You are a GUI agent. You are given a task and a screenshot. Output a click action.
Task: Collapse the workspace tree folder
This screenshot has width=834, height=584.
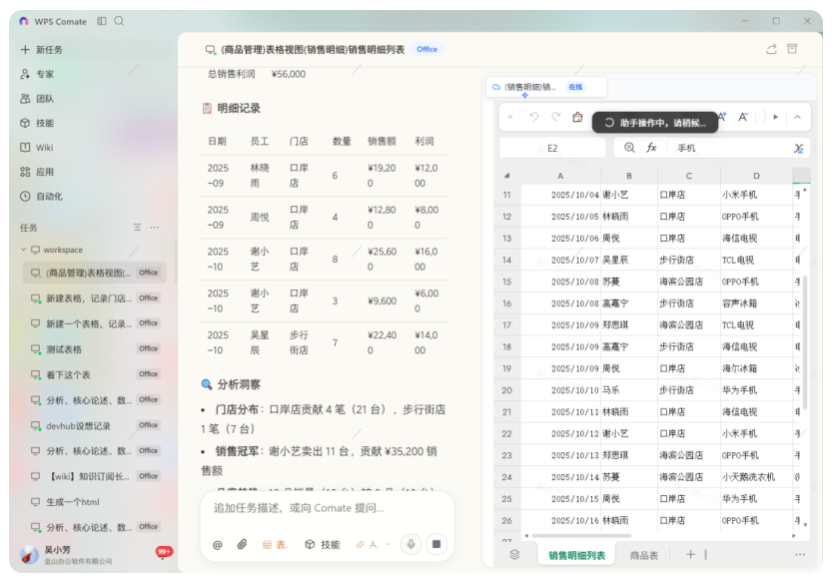pyautogui.click(x=23, y=249)
